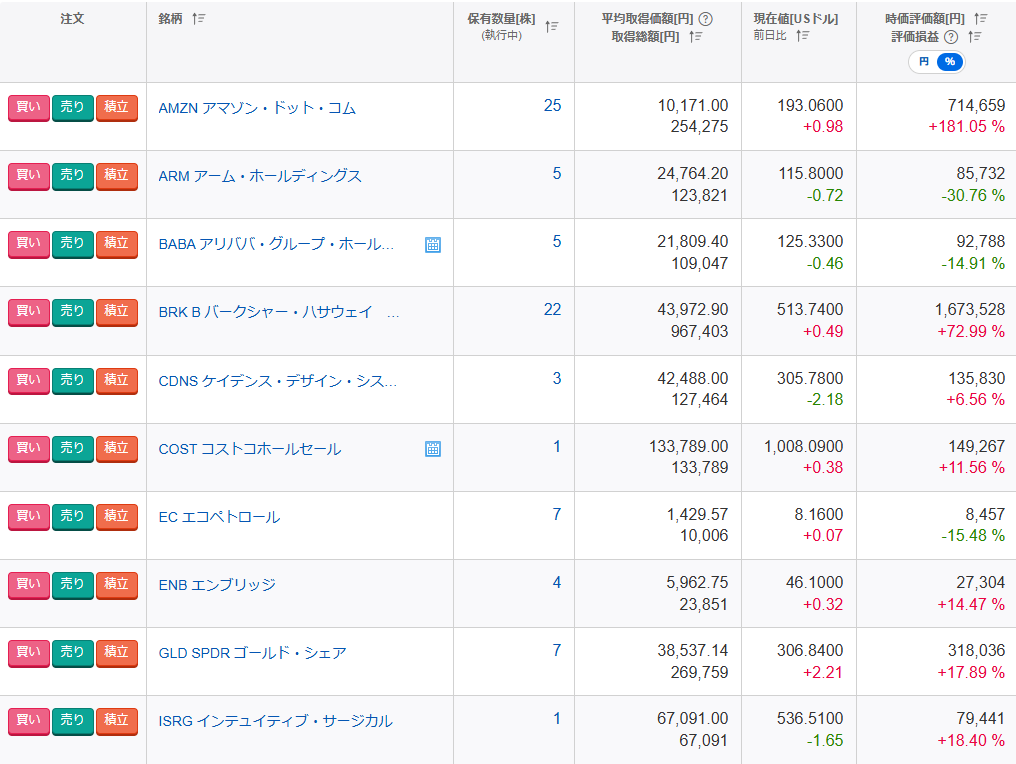Click 買い button for AMZN
The width and height of the screenshot is (1016, 764).
coord(29,108)
